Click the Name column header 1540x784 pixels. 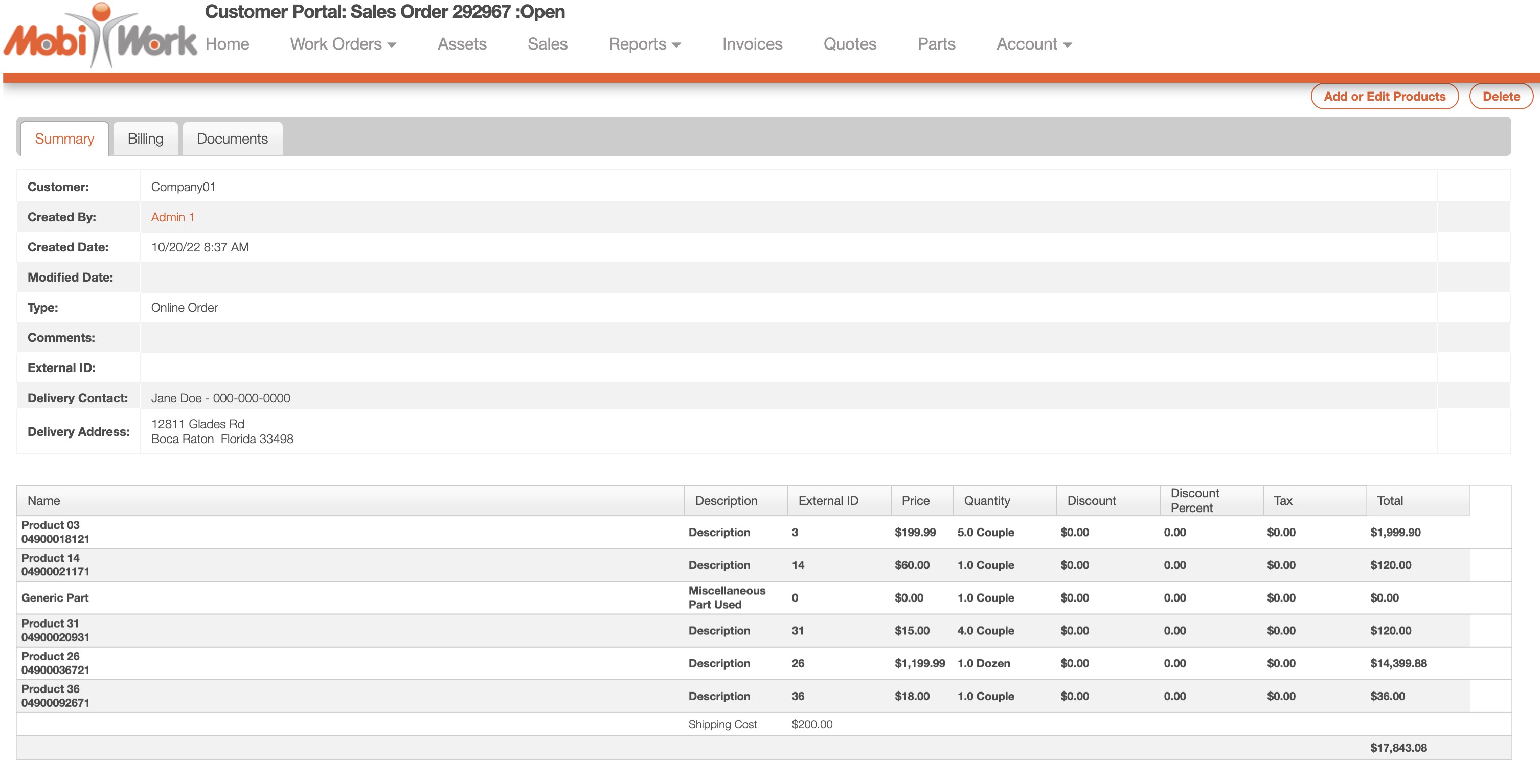click(x=43, y=501)
